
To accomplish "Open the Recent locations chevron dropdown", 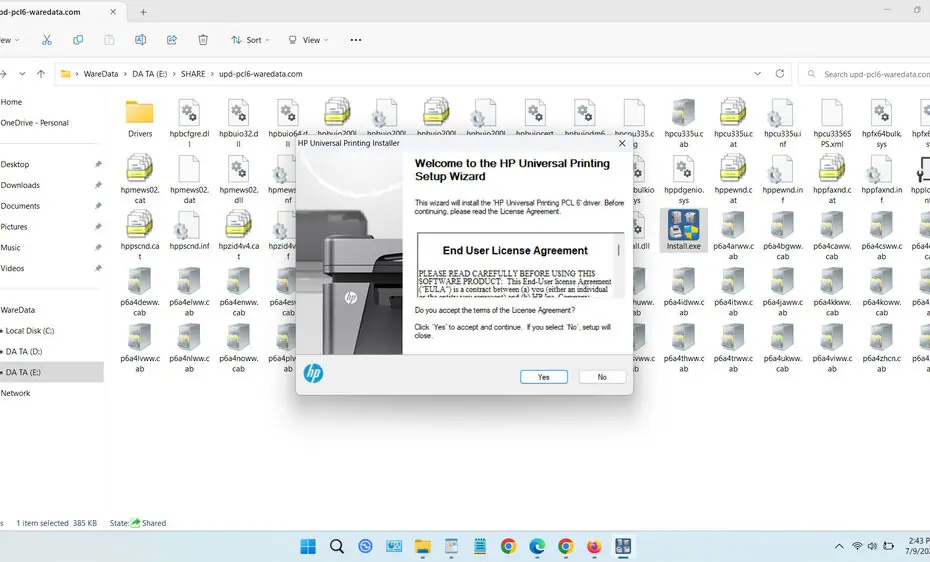I will pyautogui.click(x=22, y=74).
